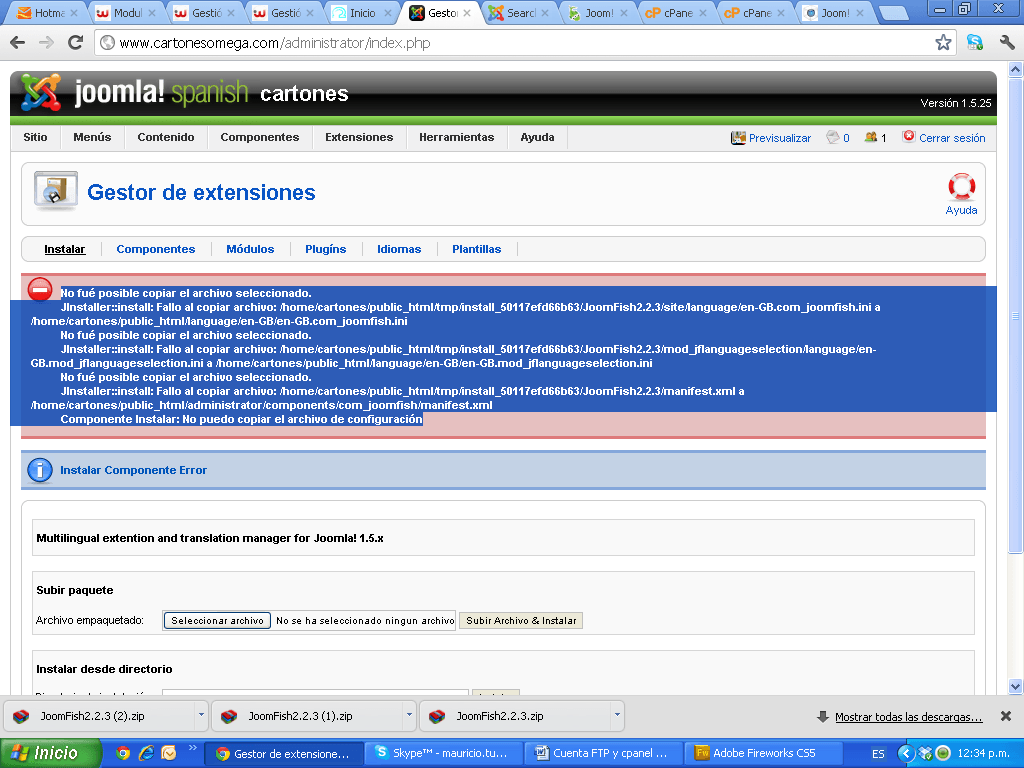The image size is (1024, 768).
Task: Click Mostrar todas las descargas link
Action: pos(908,717)
